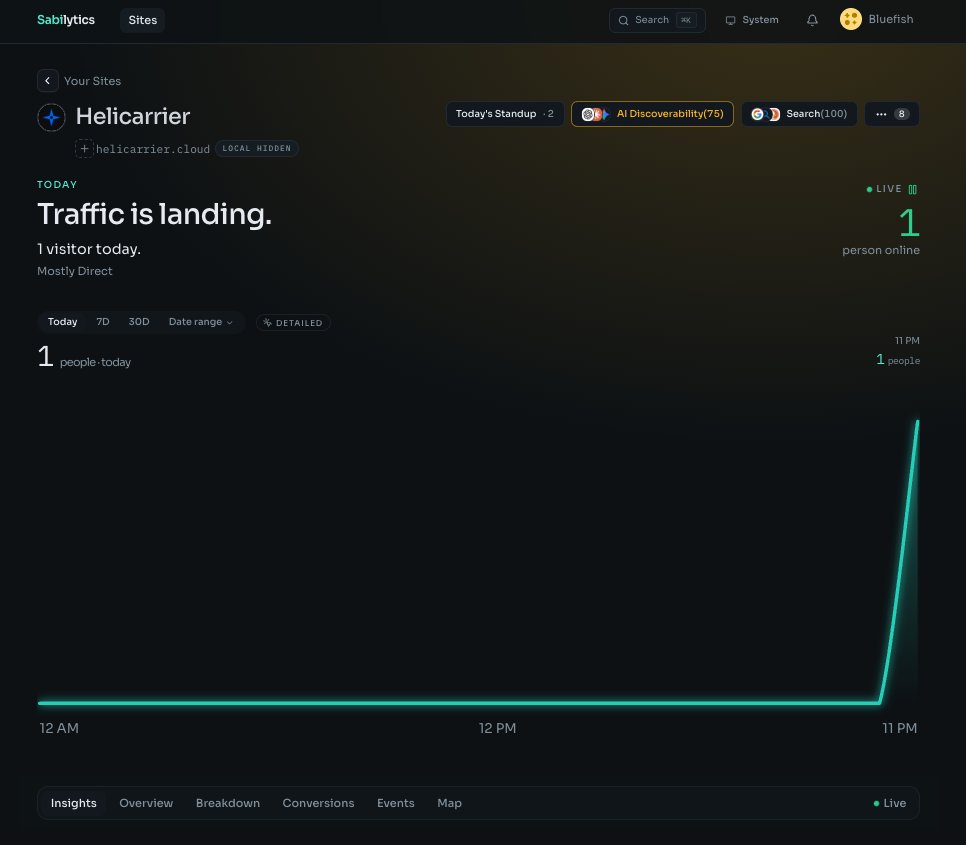Click the AI provider icons cluster

(595, 114)
